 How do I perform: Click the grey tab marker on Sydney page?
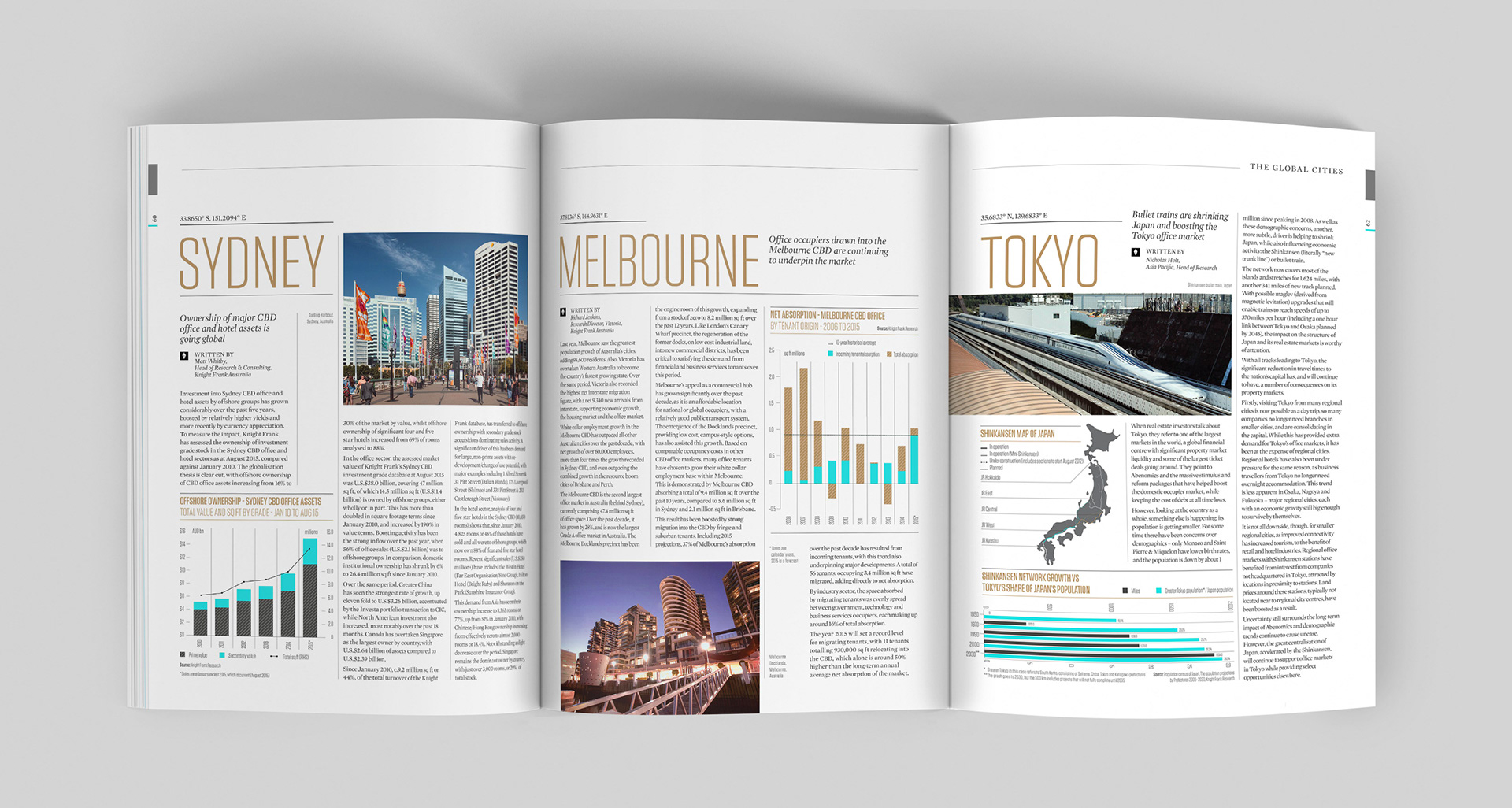153,180
